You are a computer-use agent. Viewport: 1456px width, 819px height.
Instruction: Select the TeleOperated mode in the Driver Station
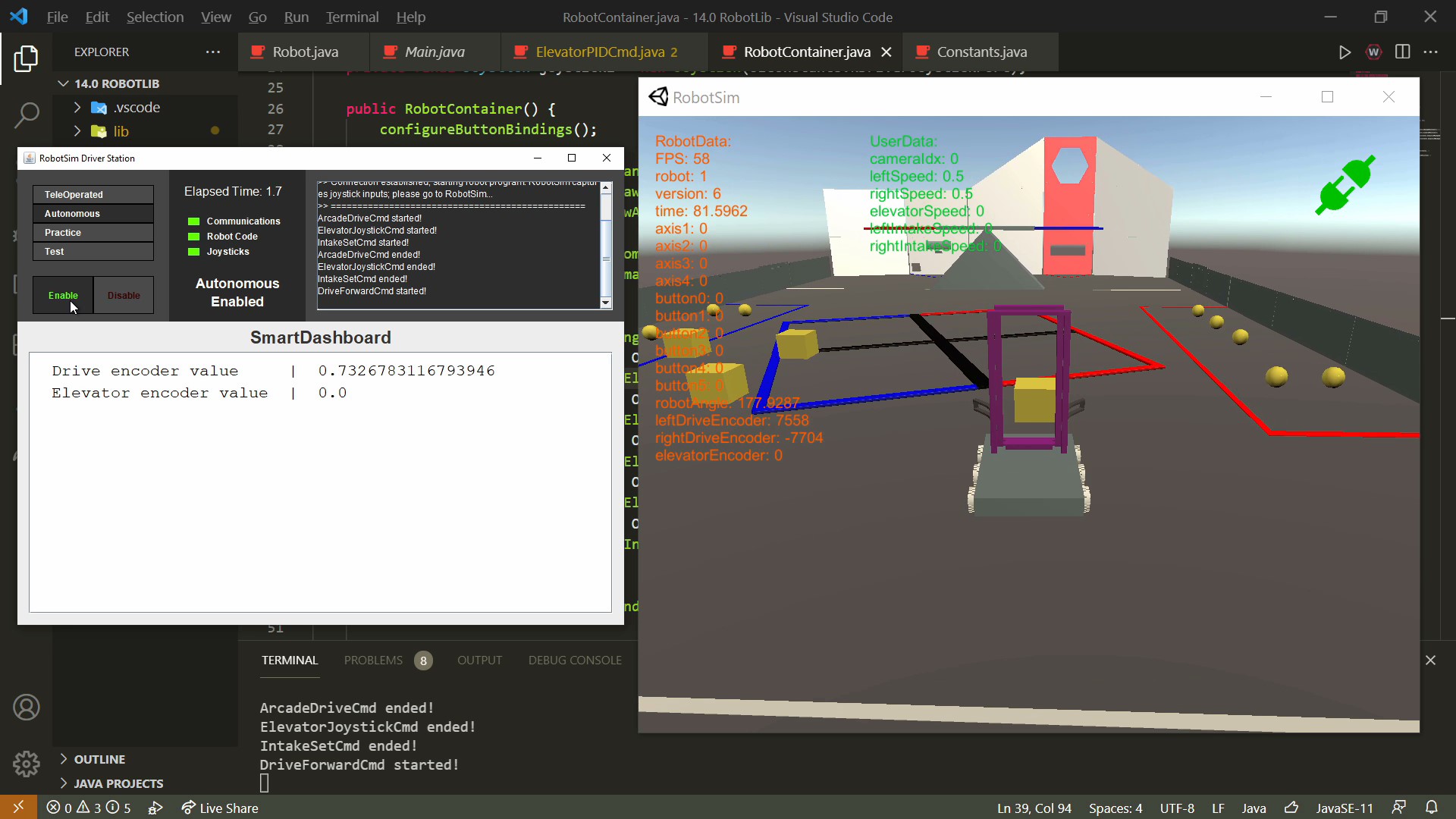(x=93, y=194)
